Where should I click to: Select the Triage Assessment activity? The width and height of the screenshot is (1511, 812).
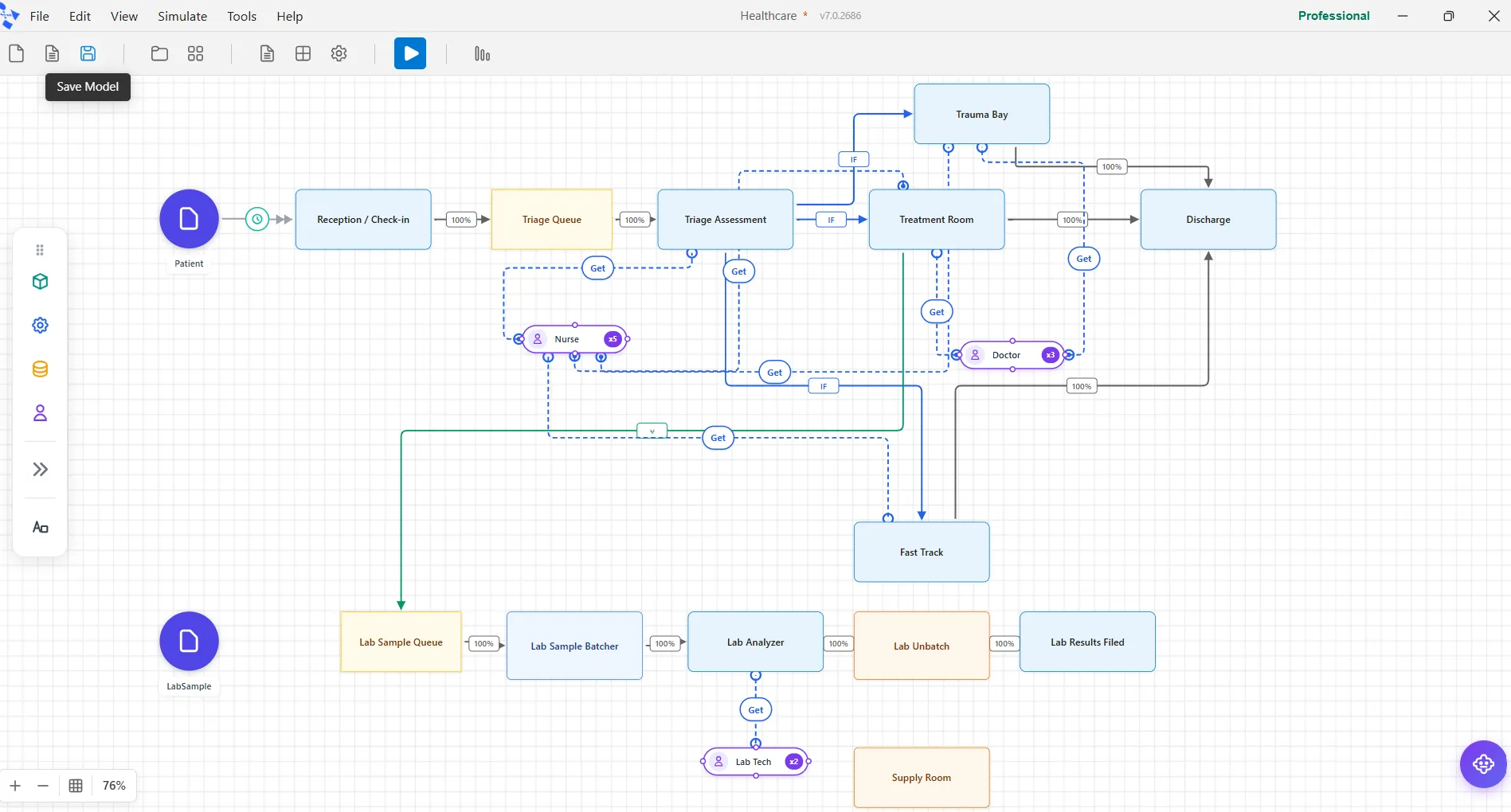point(726,220)
